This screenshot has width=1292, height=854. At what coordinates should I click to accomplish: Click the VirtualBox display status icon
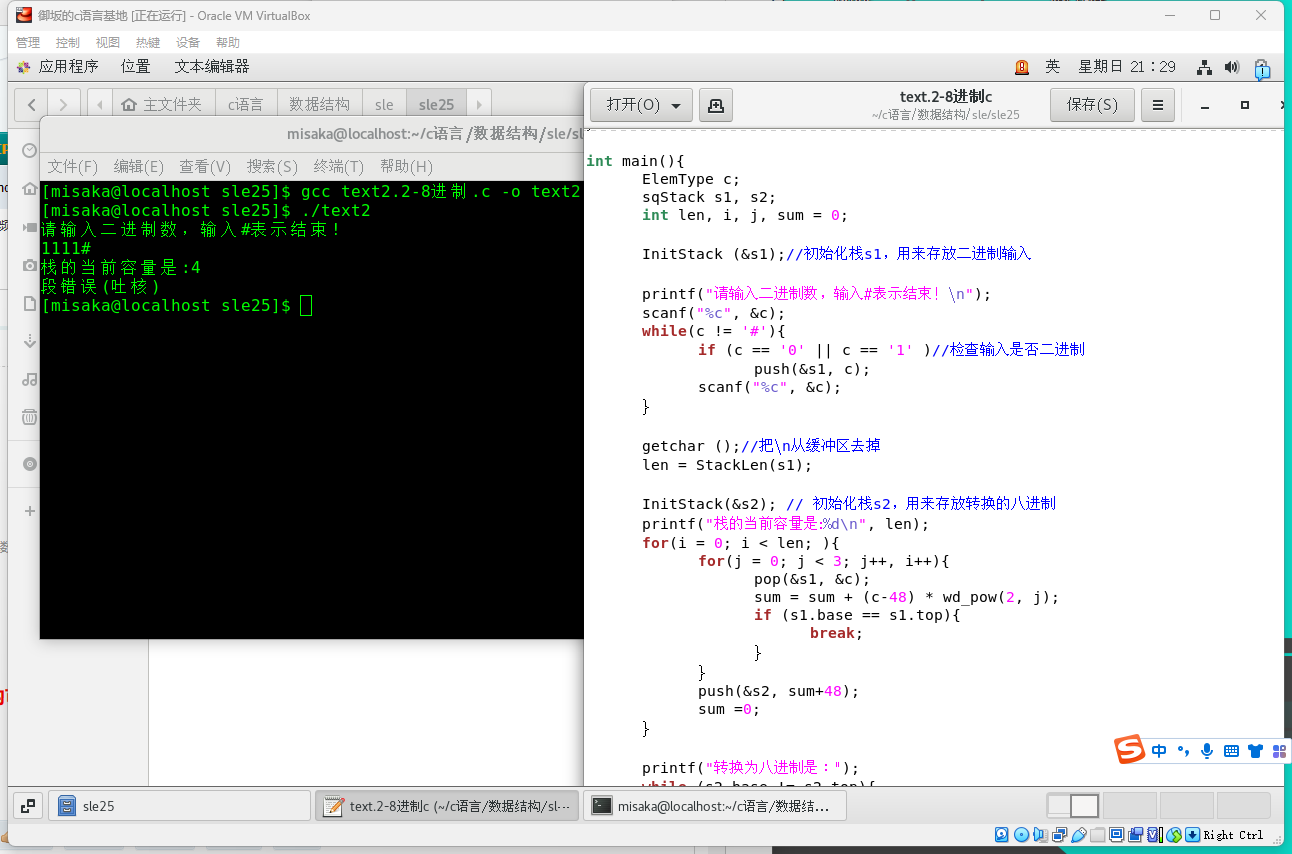[1116, 834]
